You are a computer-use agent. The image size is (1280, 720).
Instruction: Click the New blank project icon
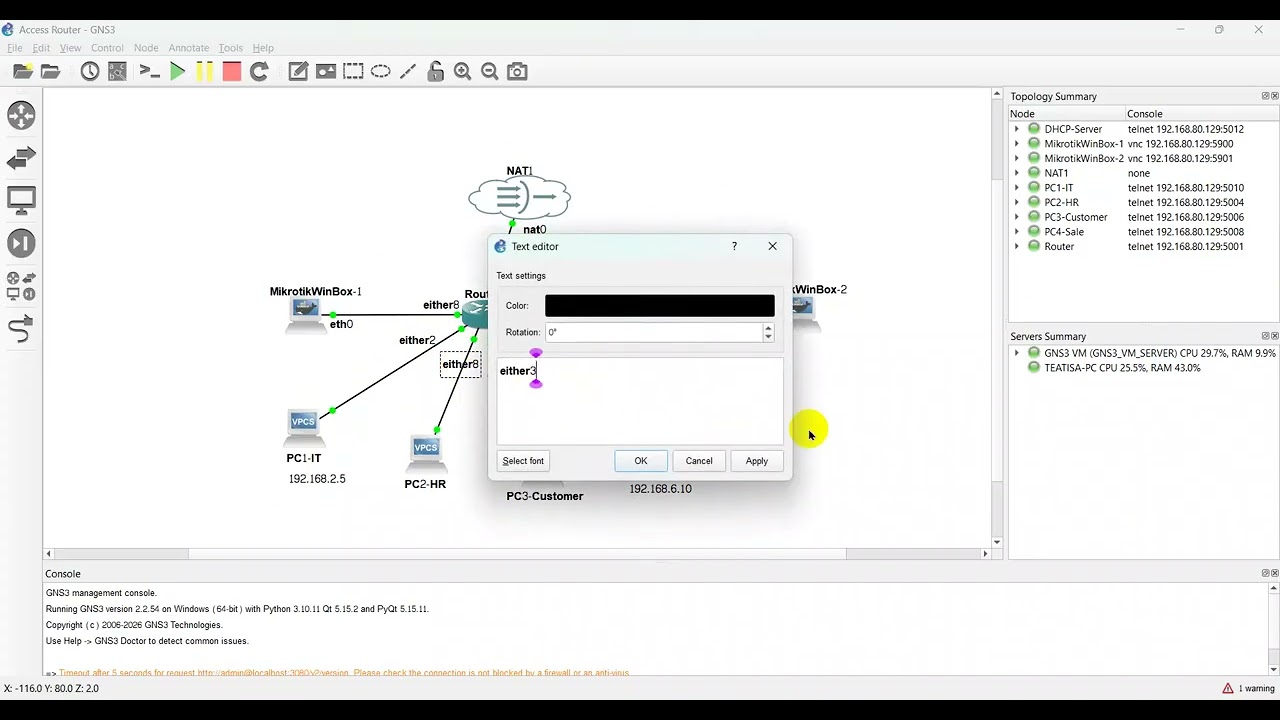pos(23,71)
